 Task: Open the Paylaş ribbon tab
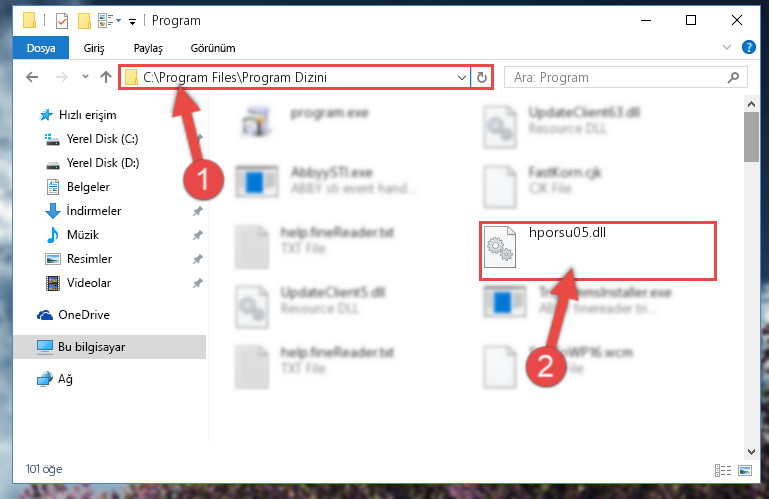[x=148, y=48]
